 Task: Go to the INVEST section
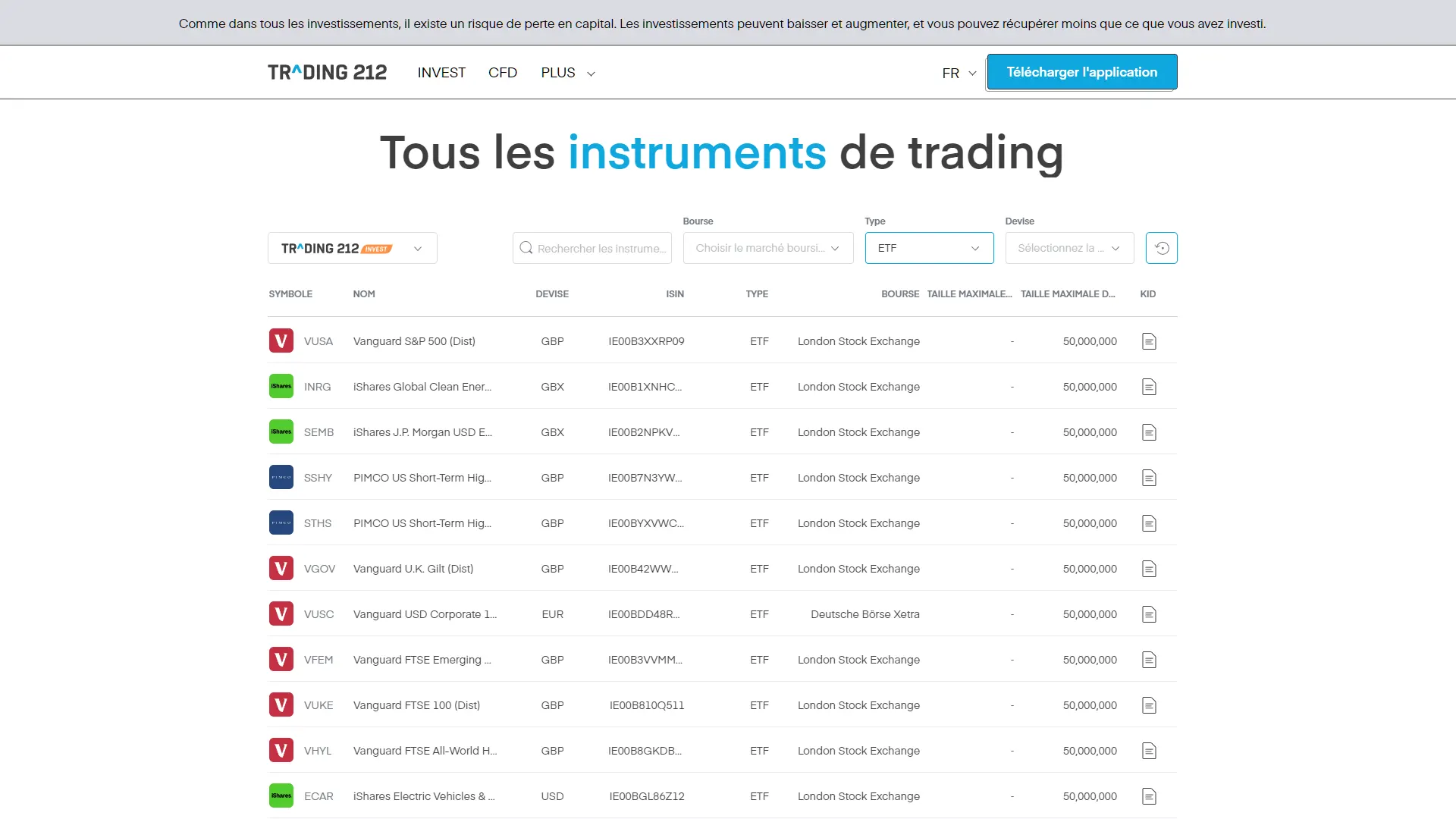click(441, 73)
